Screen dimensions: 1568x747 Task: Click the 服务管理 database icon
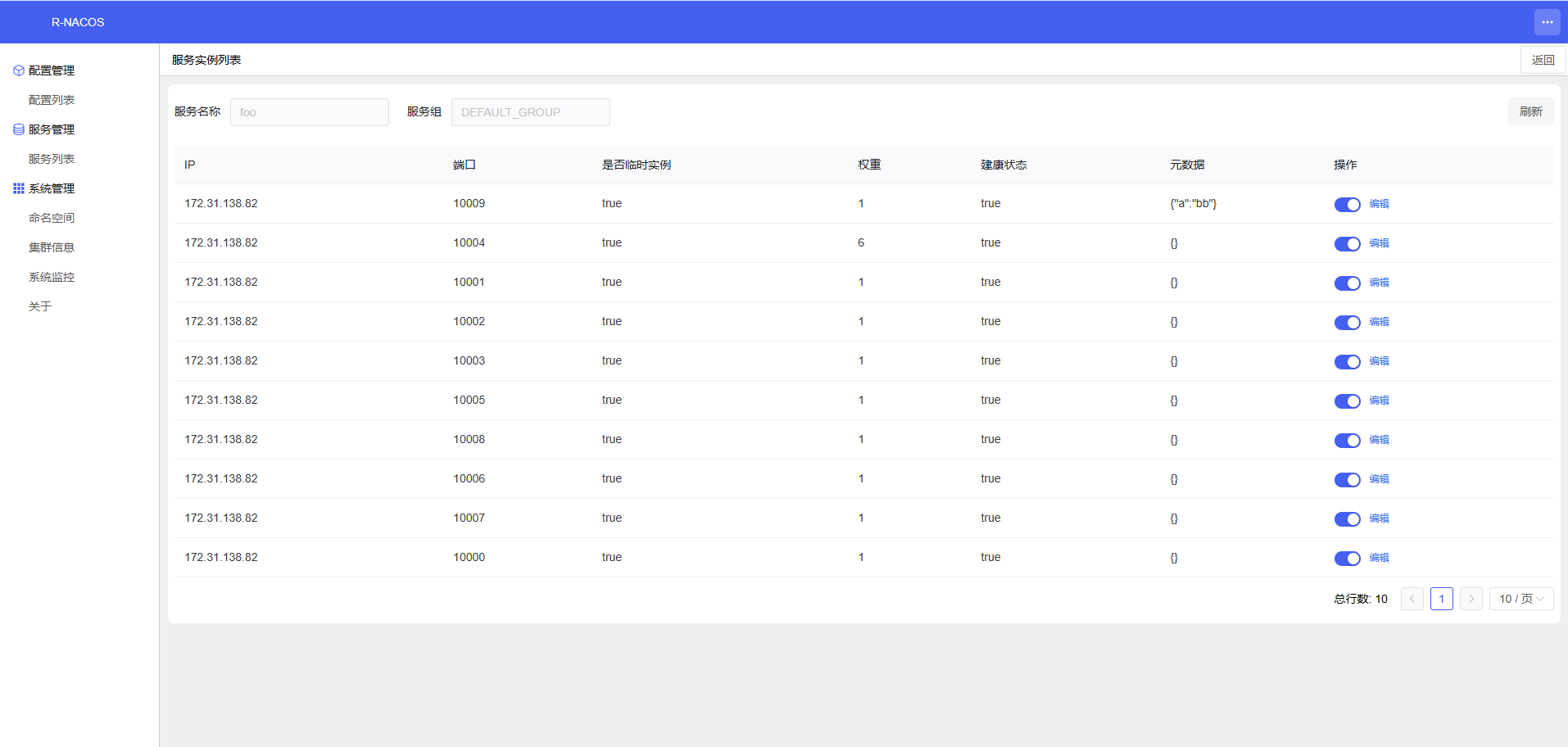(x=18, y=129)
